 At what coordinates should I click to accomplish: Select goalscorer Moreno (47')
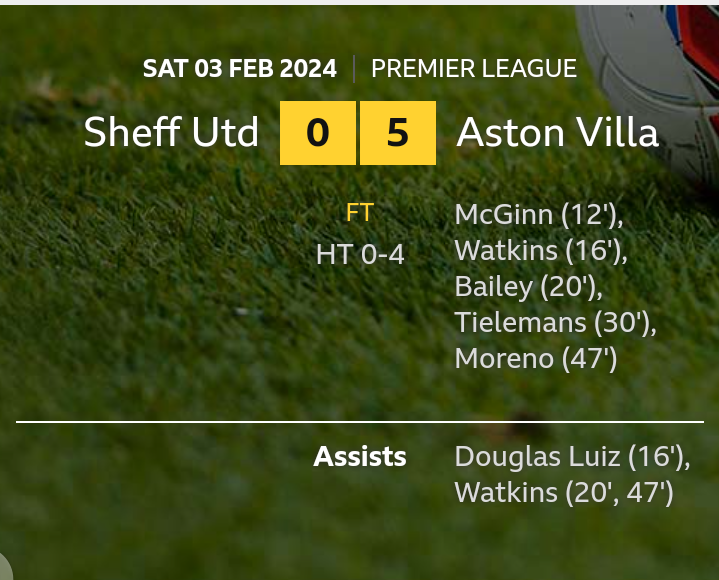pos(536,358)
